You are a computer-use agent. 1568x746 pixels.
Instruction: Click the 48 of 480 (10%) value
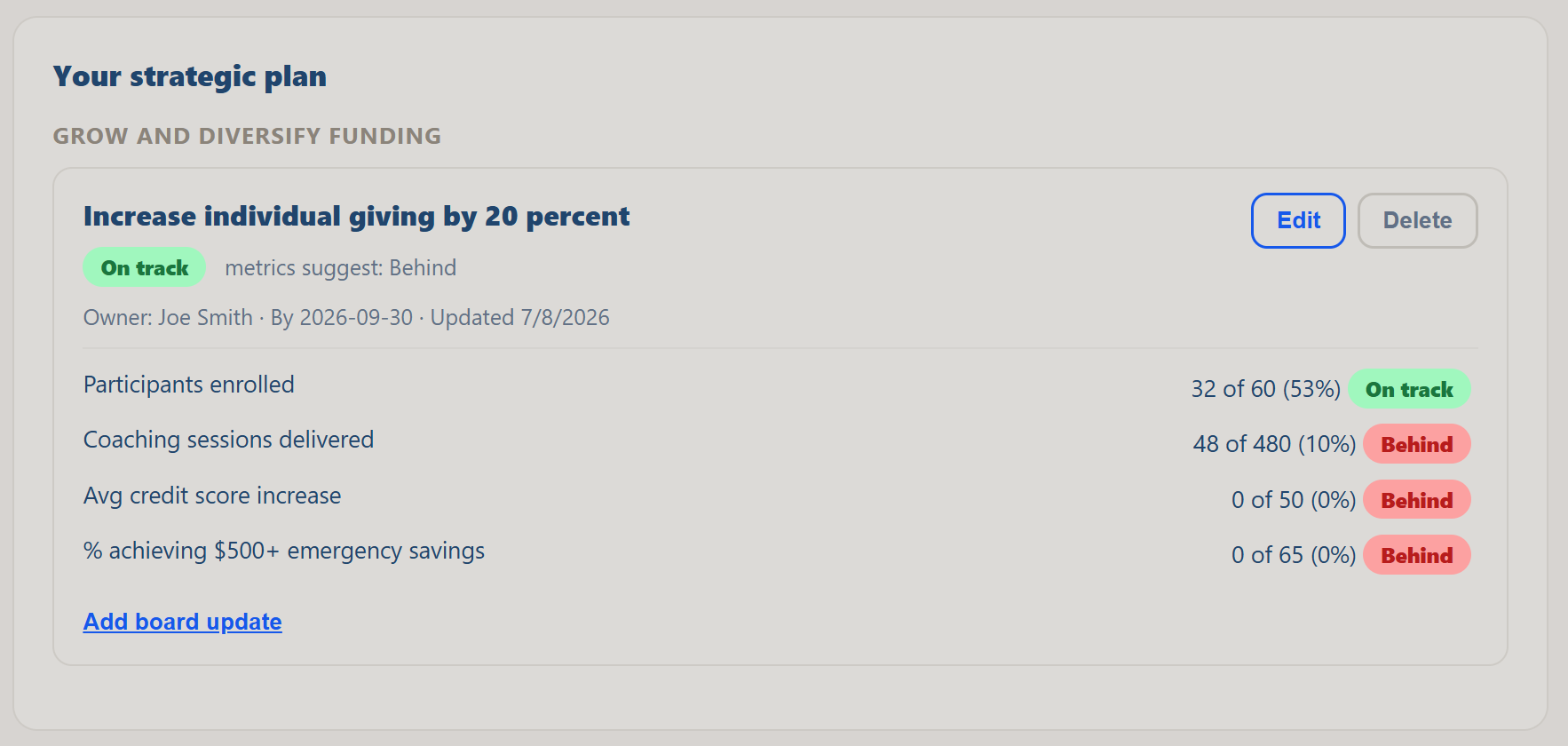[x=1274, y=444]
